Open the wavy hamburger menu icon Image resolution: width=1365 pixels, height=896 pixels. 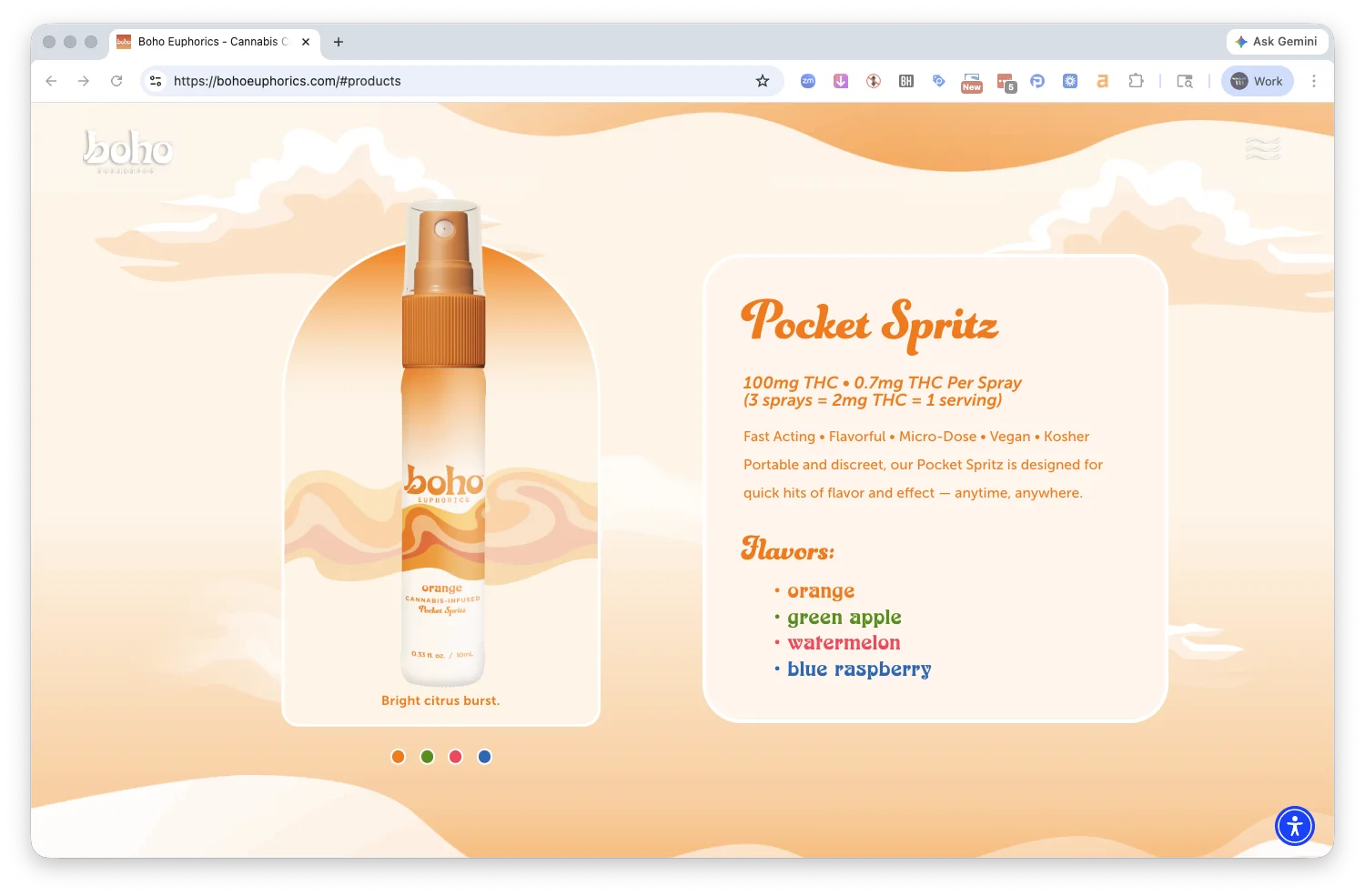(x=1262, y=148)
